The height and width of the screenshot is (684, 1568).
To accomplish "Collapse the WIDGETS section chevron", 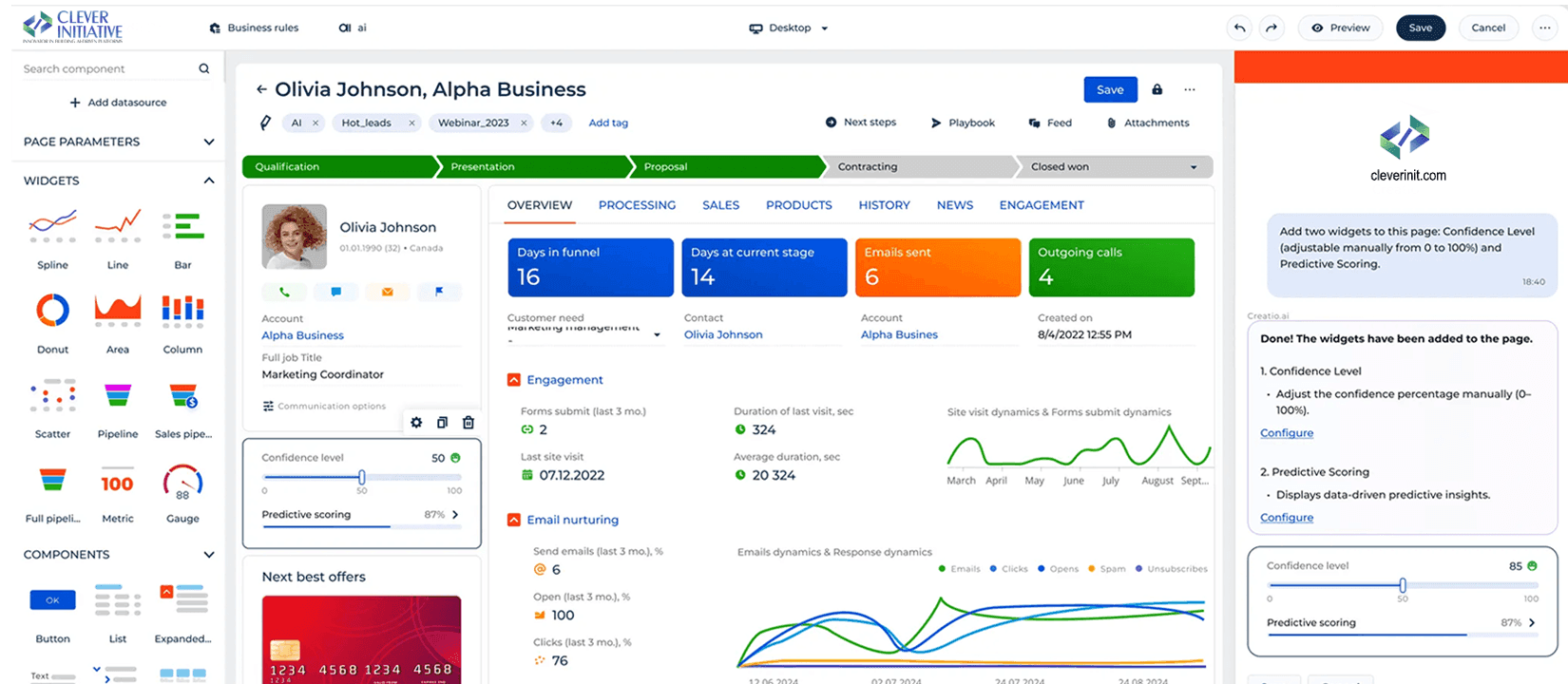I will pyautogui.click(x=209, y=180).
